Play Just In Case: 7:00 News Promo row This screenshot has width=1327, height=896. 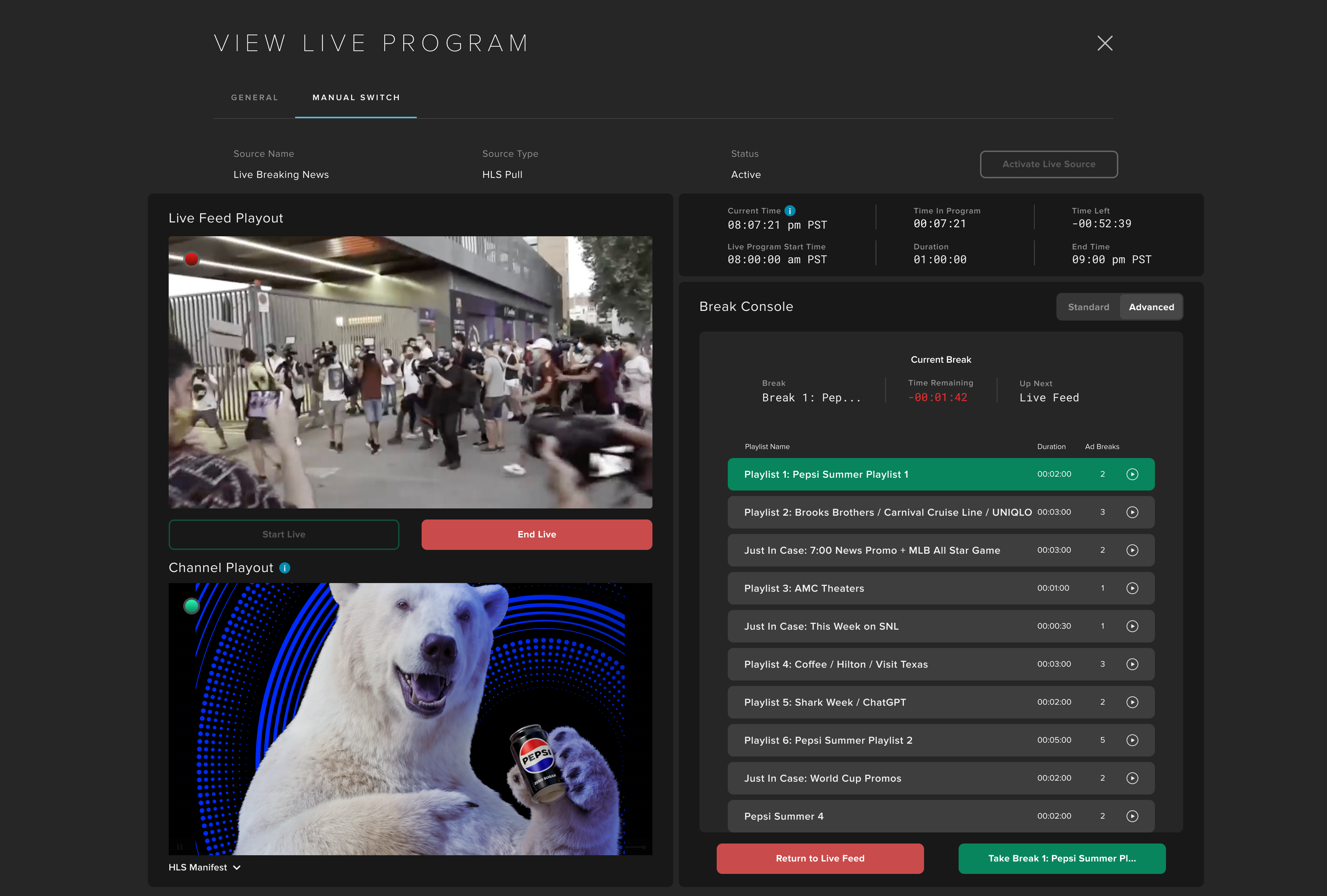coord(1132,550)
